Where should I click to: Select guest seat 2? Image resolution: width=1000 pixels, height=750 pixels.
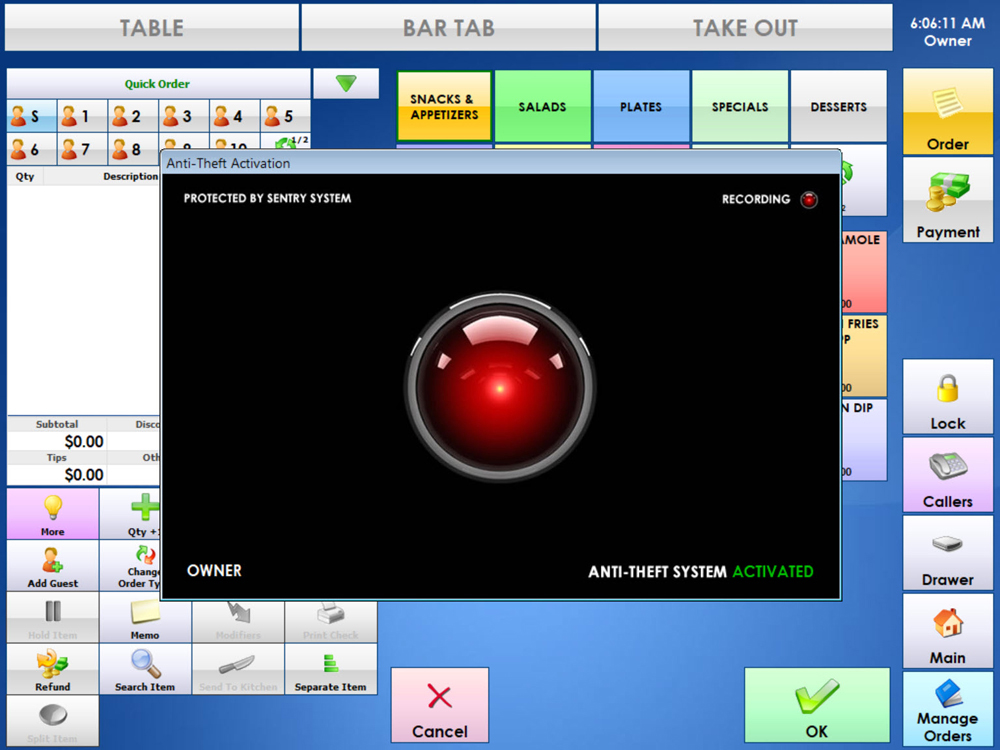pos(133,116)
